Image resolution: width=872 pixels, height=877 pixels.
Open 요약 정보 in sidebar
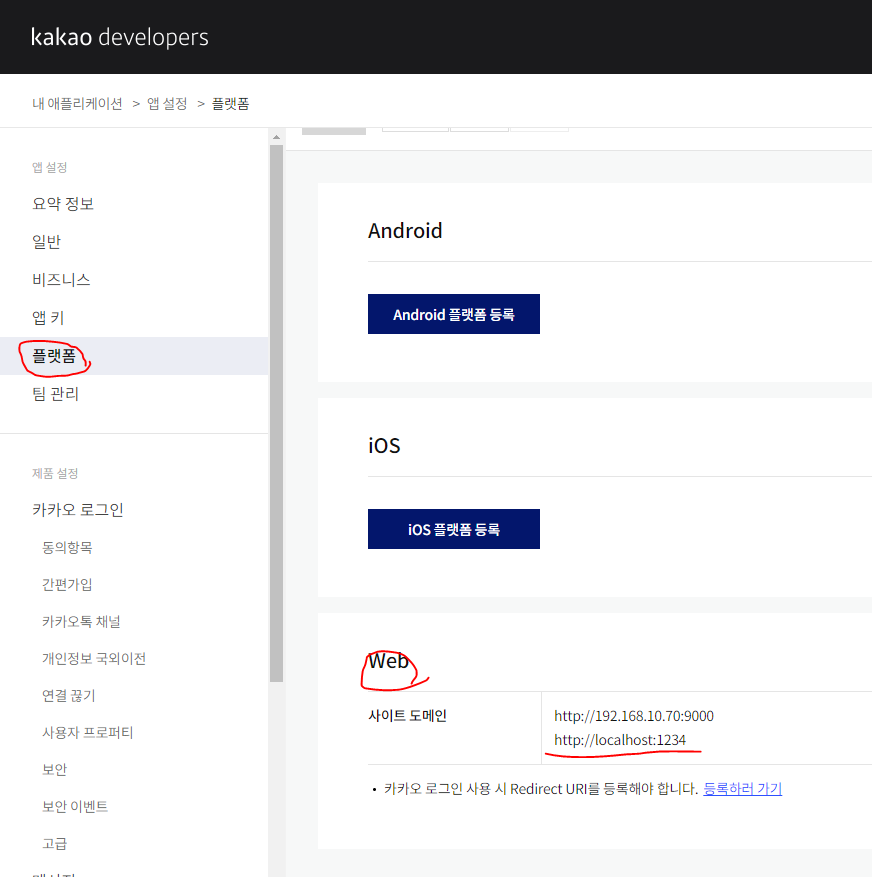point(63,204)
